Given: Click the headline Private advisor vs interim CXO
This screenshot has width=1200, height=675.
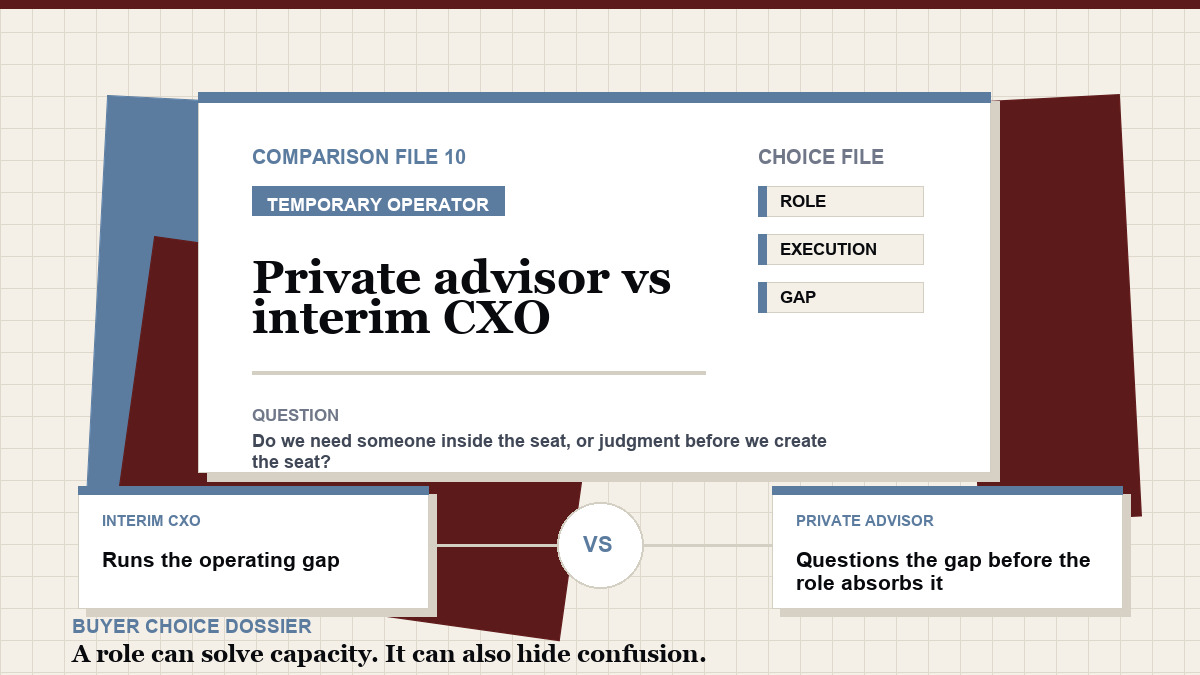Looking at the screenshot, I should 461,297.
